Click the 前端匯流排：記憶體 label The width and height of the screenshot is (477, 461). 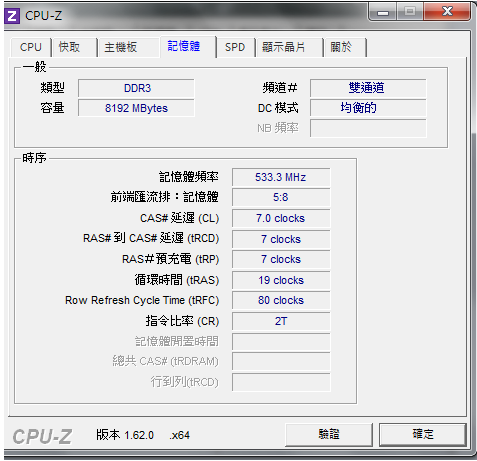[x=165, y=197]
